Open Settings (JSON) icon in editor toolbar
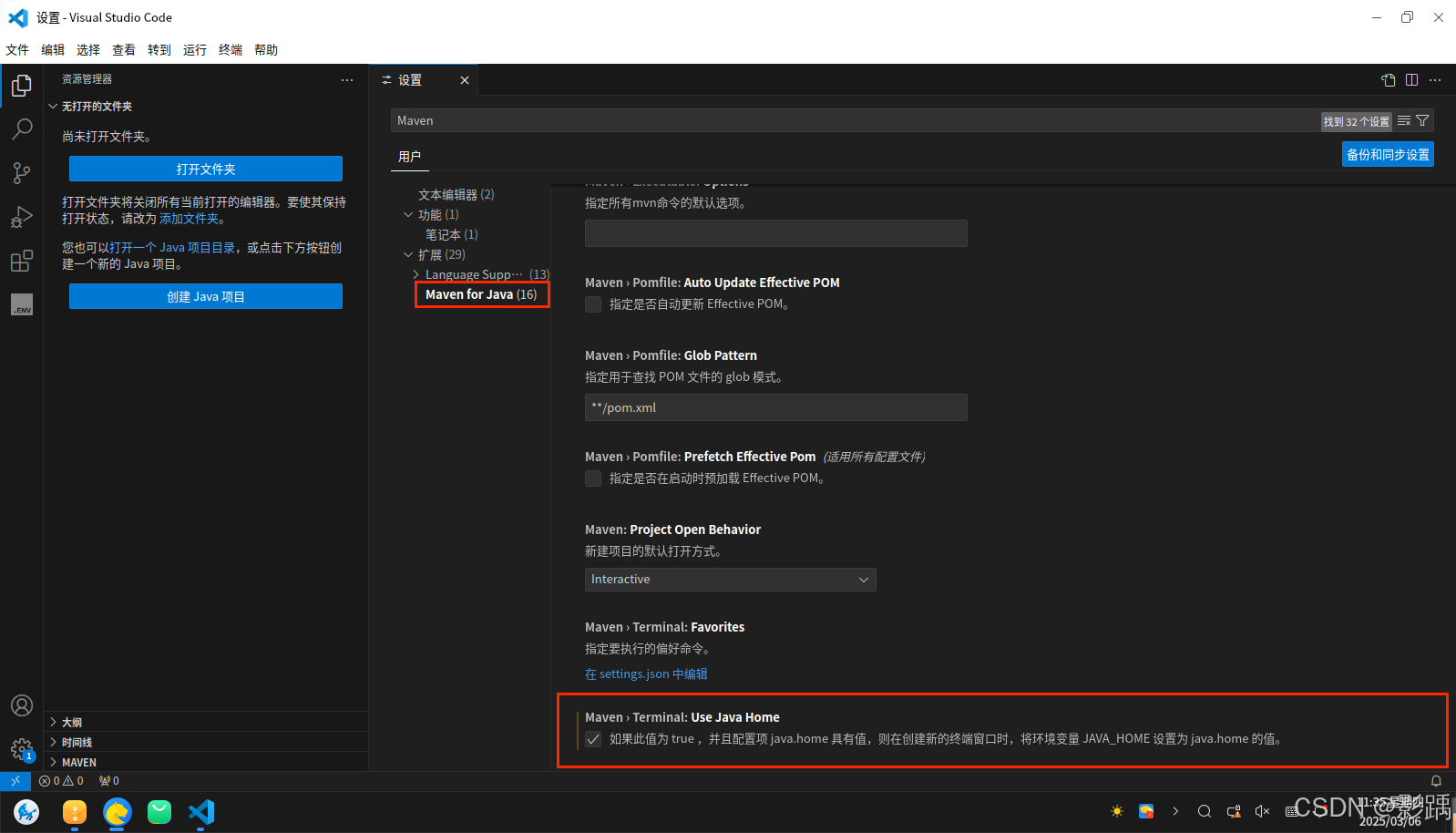 1389,80
